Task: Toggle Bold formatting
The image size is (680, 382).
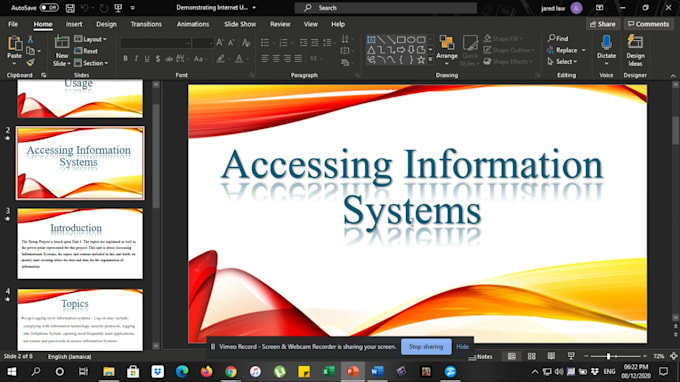Action: (125, 59)
